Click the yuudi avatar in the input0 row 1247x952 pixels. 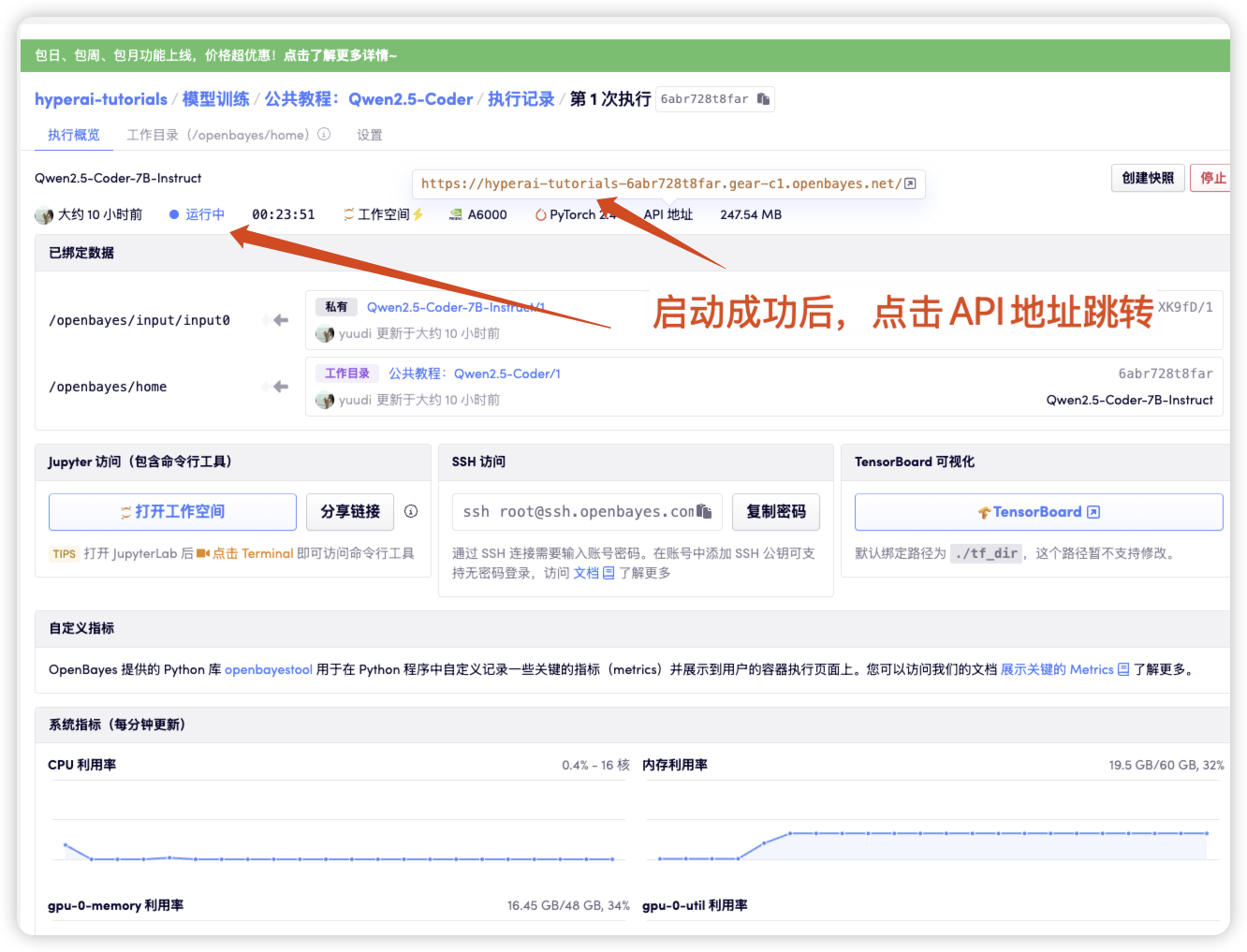point(325,334)
